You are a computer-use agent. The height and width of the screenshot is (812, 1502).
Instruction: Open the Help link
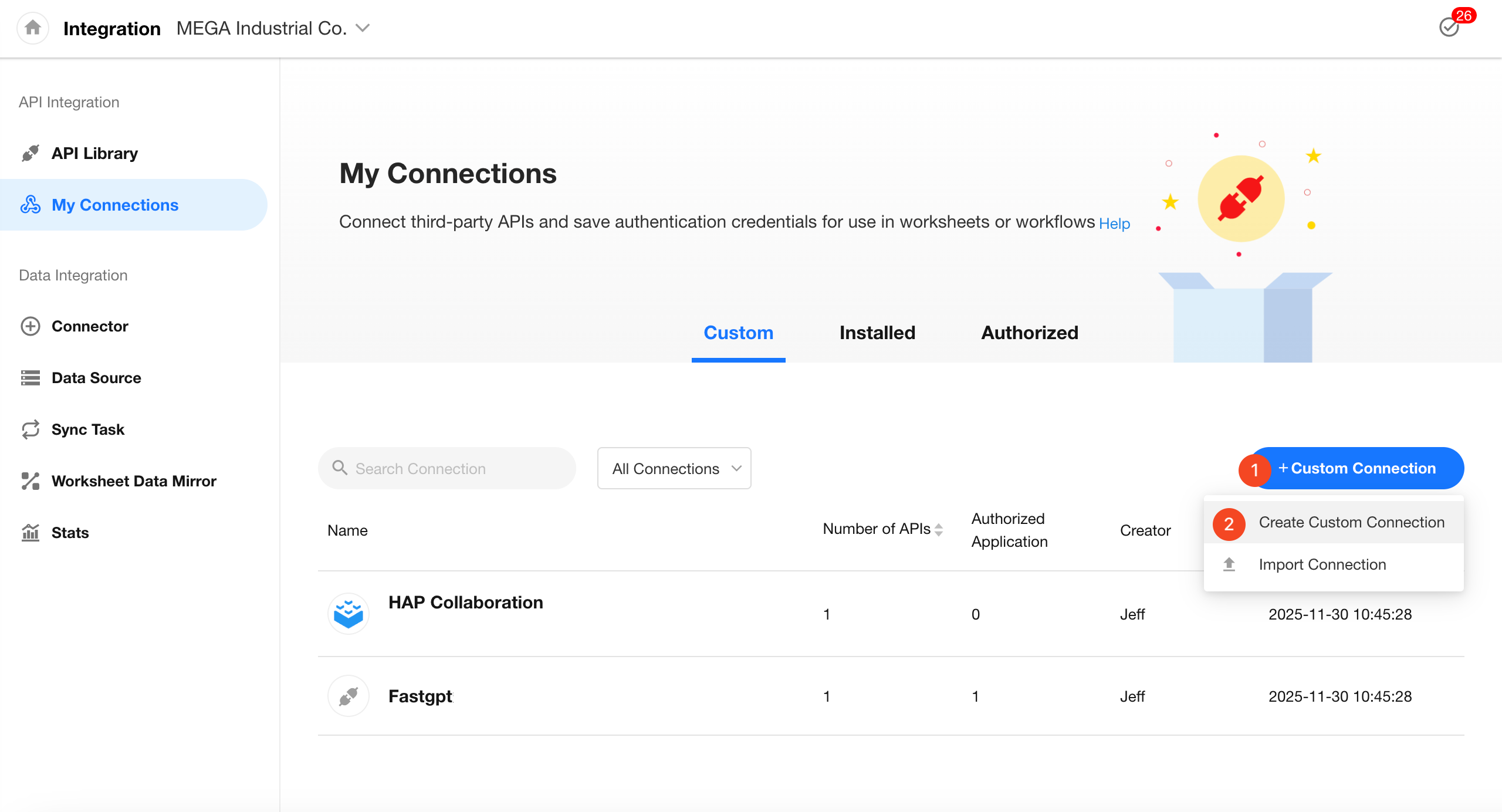pos(1114,224)
